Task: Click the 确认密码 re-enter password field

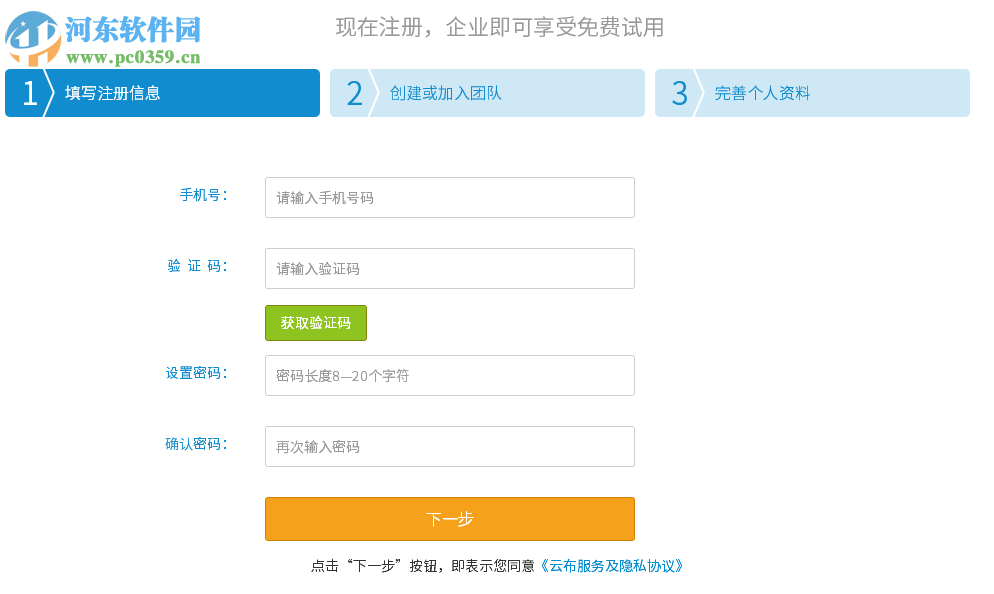Action: [449, 447]
